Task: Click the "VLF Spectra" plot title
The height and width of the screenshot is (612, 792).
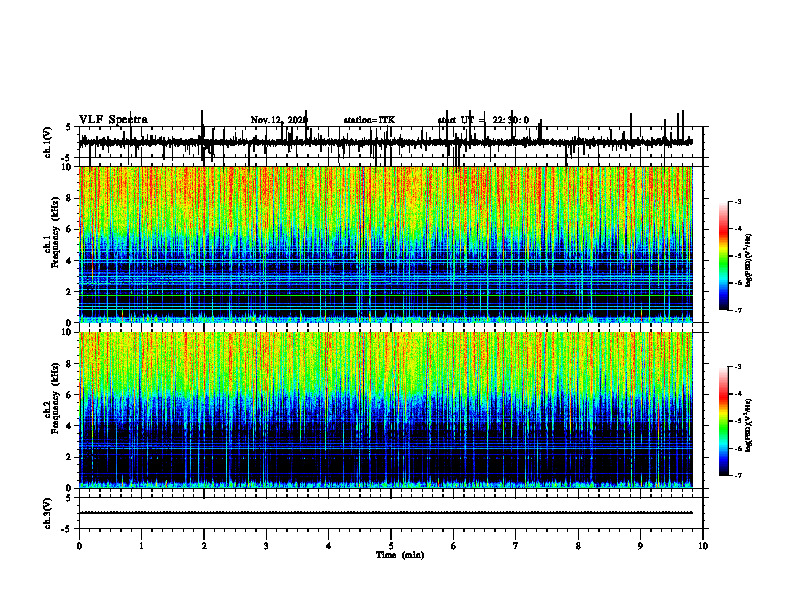Action: pyautogui.click(x=113, y=120)
